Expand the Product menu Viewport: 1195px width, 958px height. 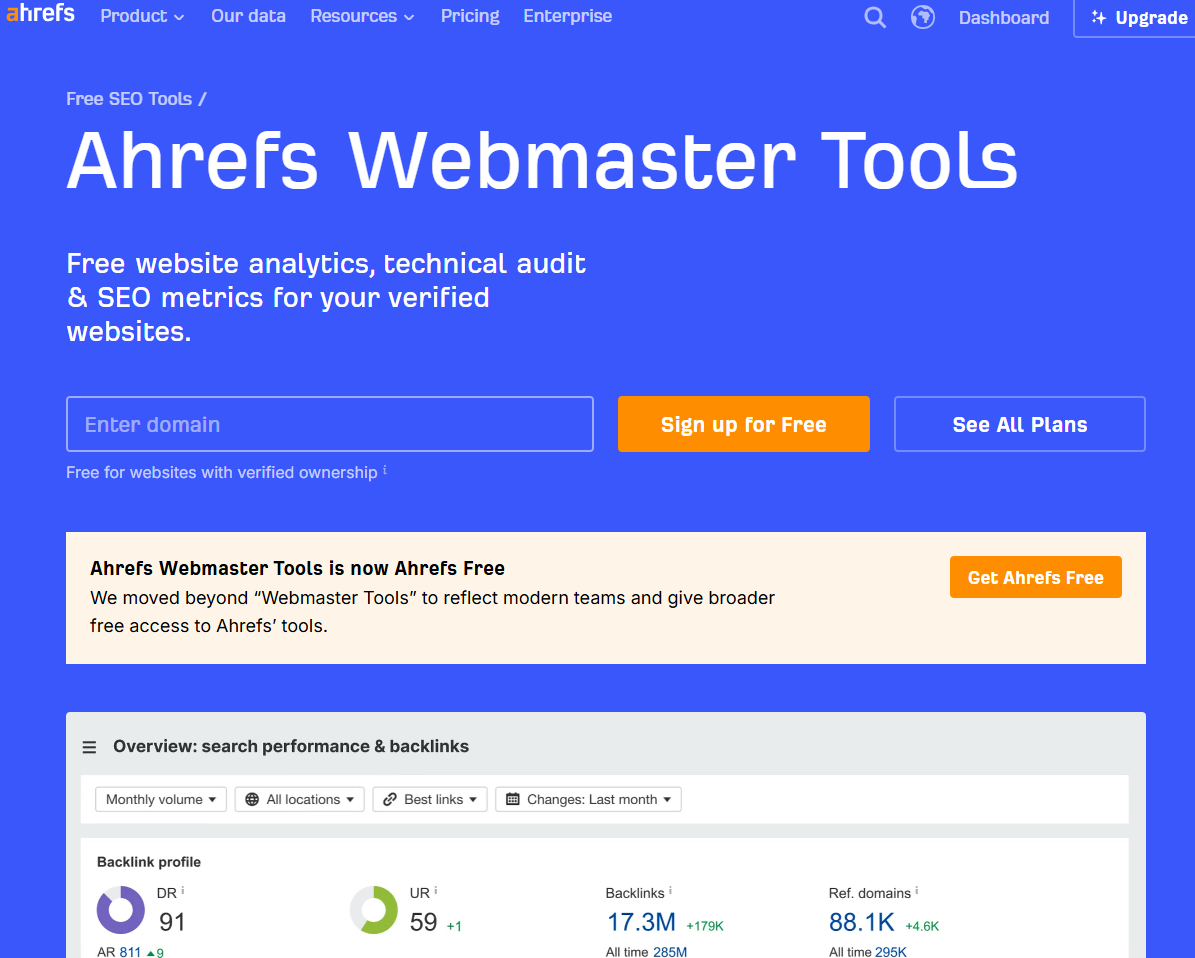point(142,16)
